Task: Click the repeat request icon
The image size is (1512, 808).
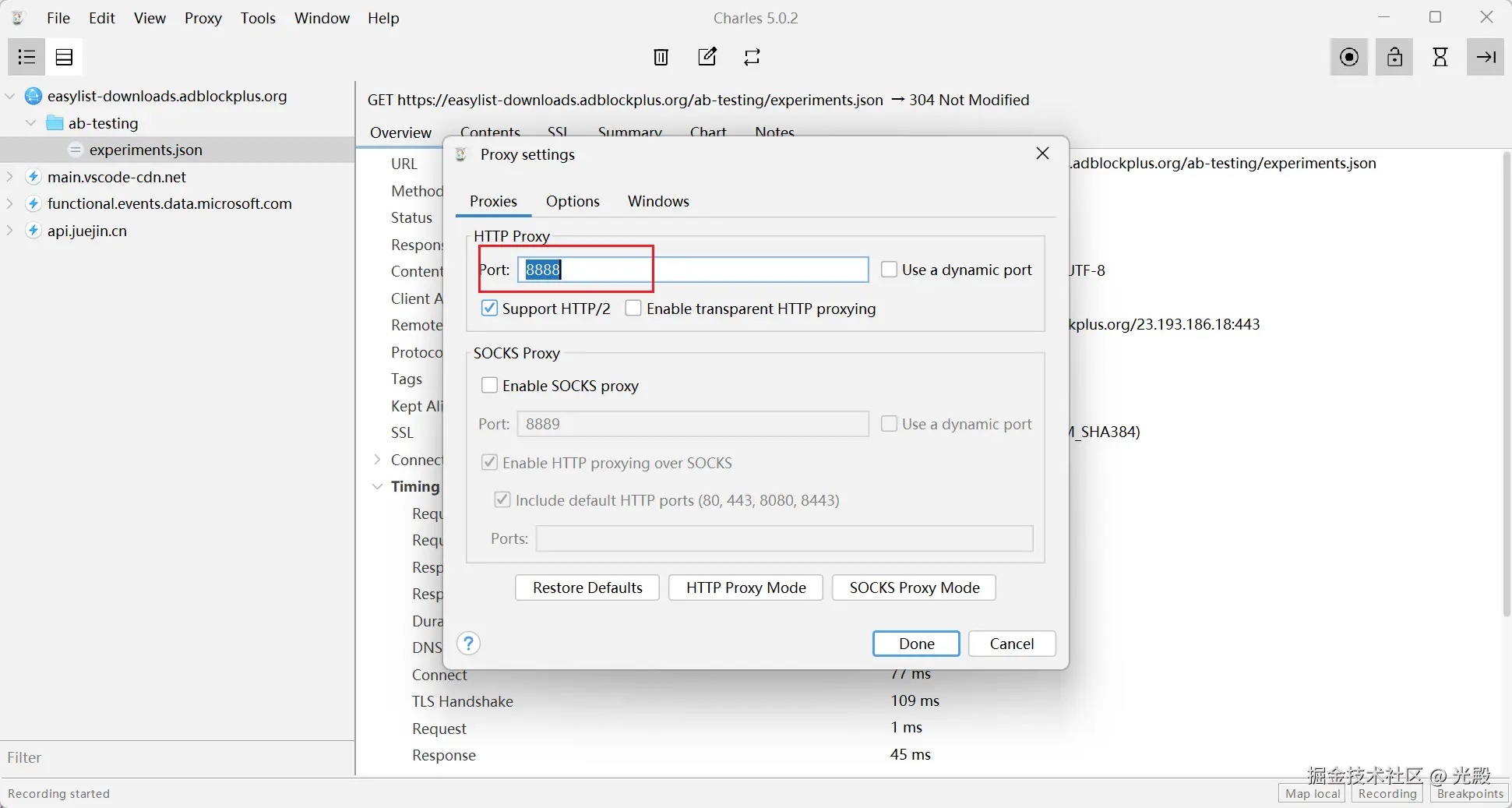Action: (752, 57)
